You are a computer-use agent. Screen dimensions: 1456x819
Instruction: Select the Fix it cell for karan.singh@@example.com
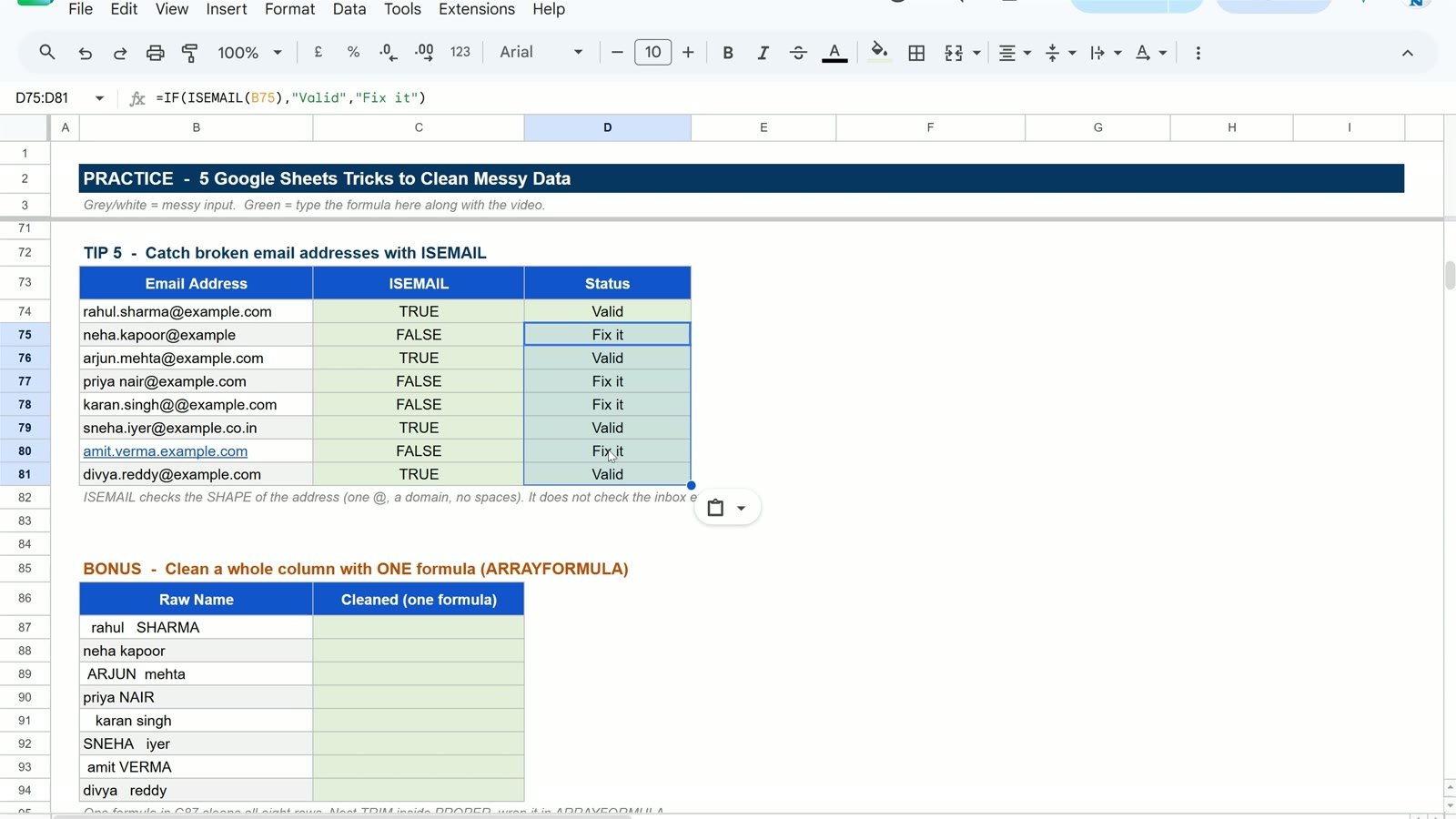click(x=607, y=405)
